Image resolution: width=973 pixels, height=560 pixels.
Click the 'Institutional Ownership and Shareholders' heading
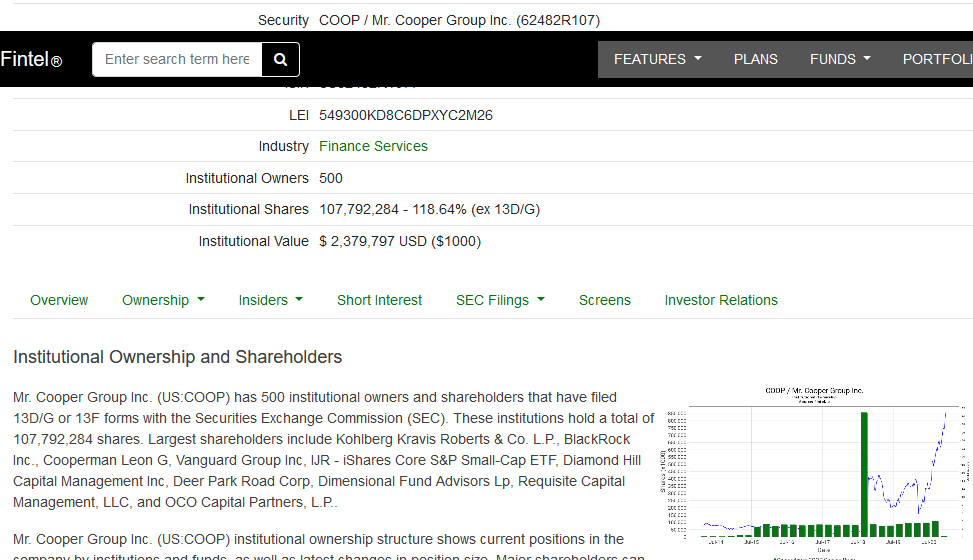177,357
